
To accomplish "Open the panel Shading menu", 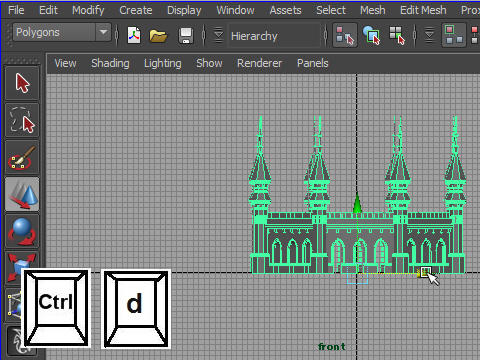I will 110,63.
